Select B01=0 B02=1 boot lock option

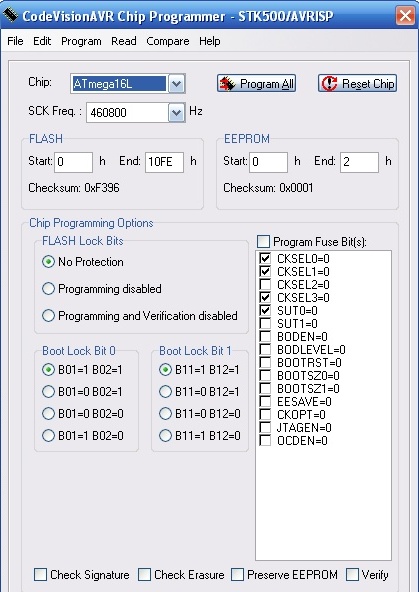pos(48,392)
